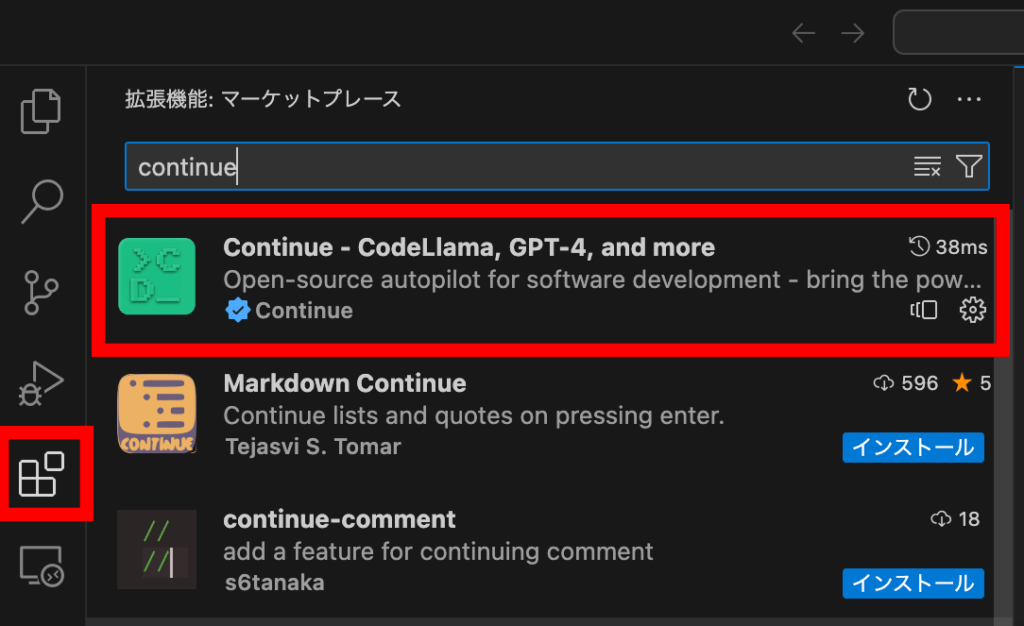1024x626 pixels.
Task: Open the Extensions view icon
Action: tap(42, 474)
